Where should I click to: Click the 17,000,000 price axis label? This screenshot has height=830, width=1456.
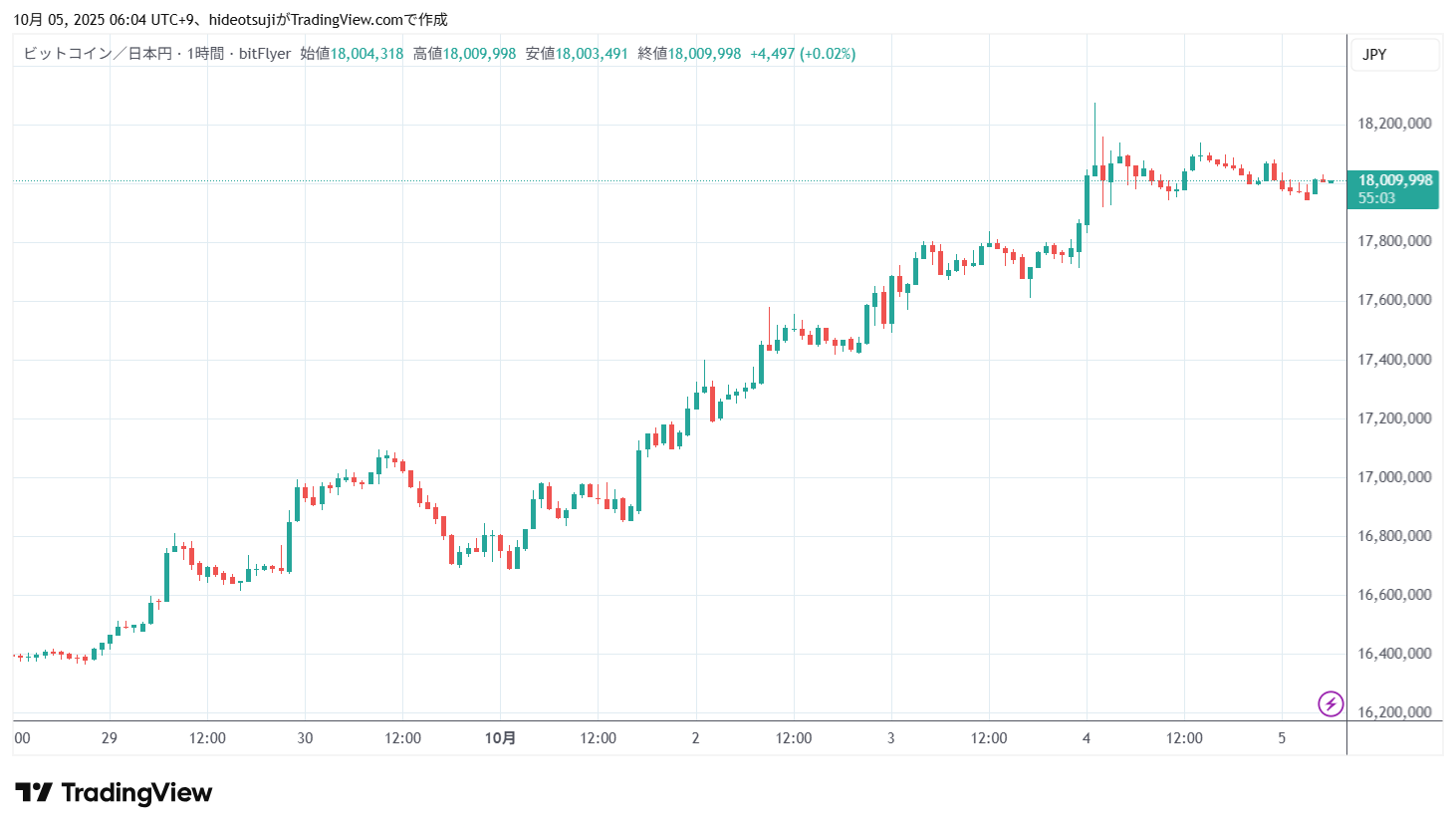pyautogui.click(x=1394, y=477)
